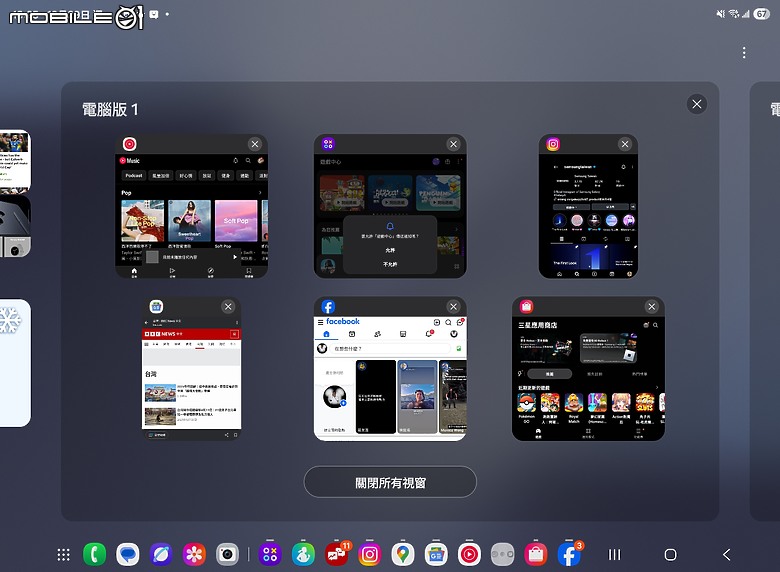780x572 pixels.
Task: Select the BBC News window preview
Action: (x=192, y=378)
